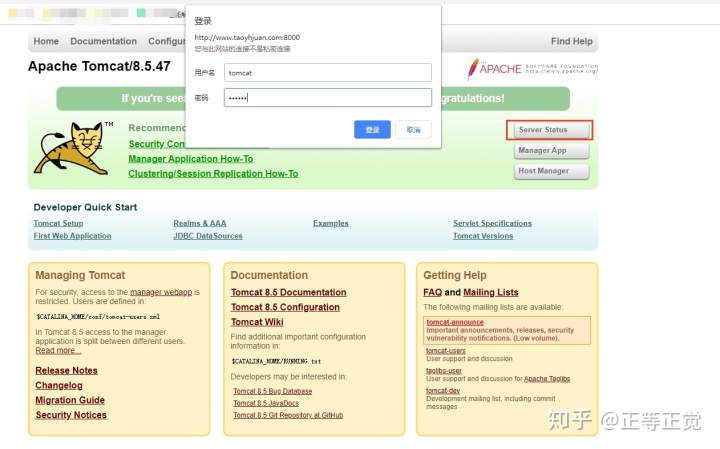
Task: Open tomcat-announce mailing list link
Action: point(455,322)
